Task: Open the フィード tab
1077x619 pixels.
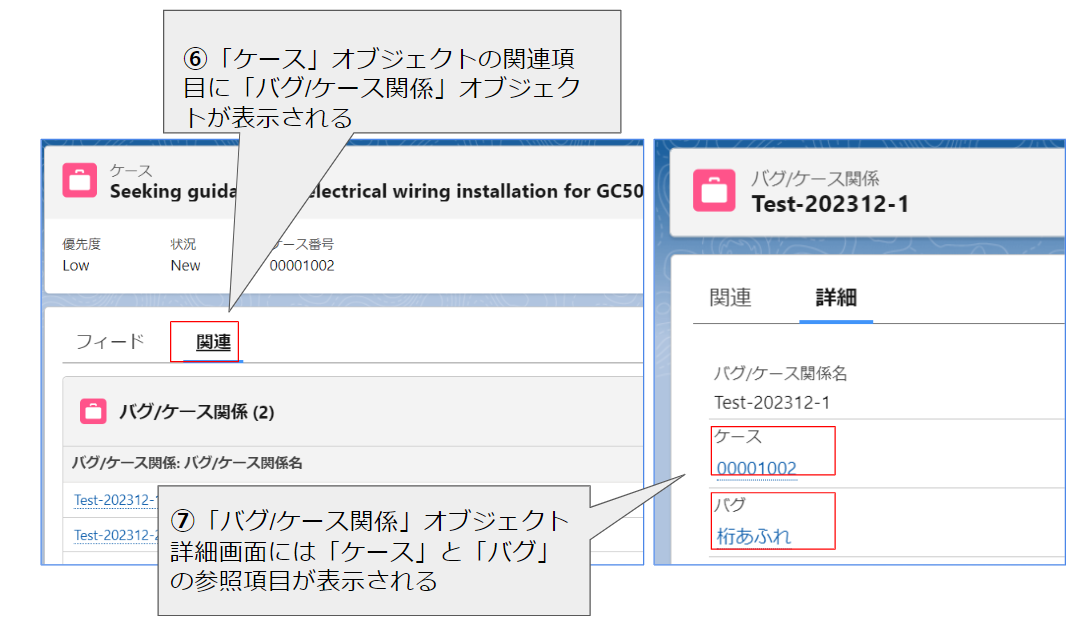Action: (110, 341)
